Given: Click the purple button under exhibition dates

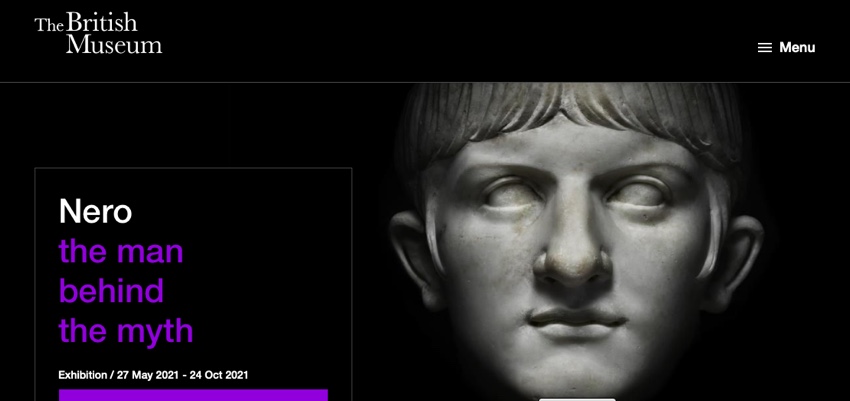Looking at the screenshot, I should click(x=193, y=395).
